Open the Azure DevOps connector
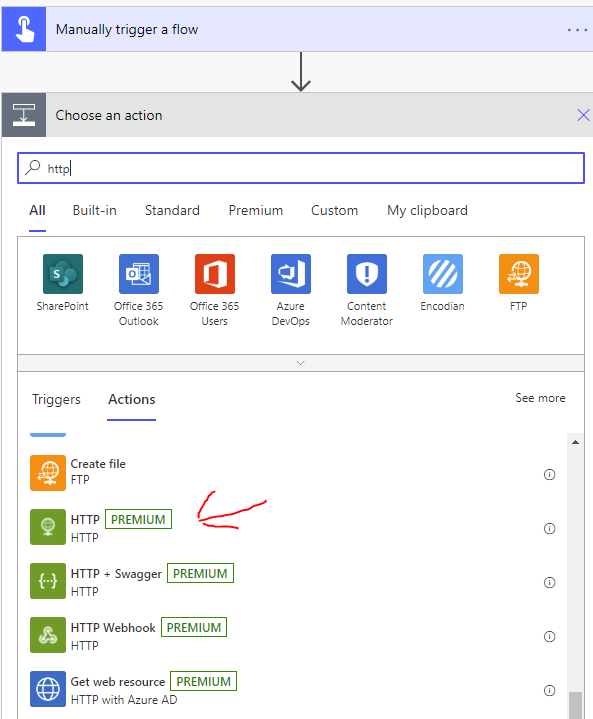The image size is (593, 719). tap(291, 274)
